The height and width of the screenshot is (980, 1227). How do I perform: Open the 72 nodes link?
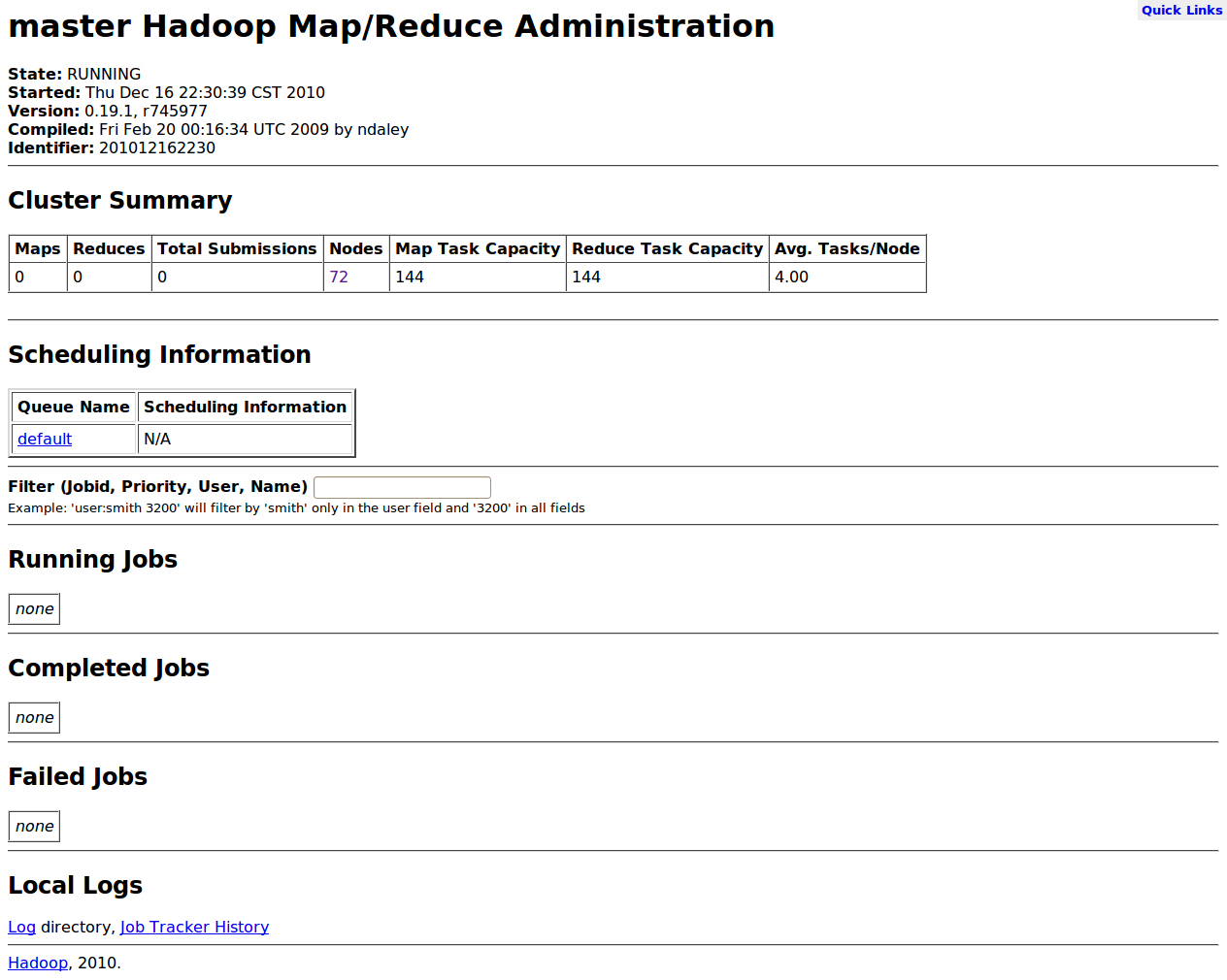(x=339, y=277)
